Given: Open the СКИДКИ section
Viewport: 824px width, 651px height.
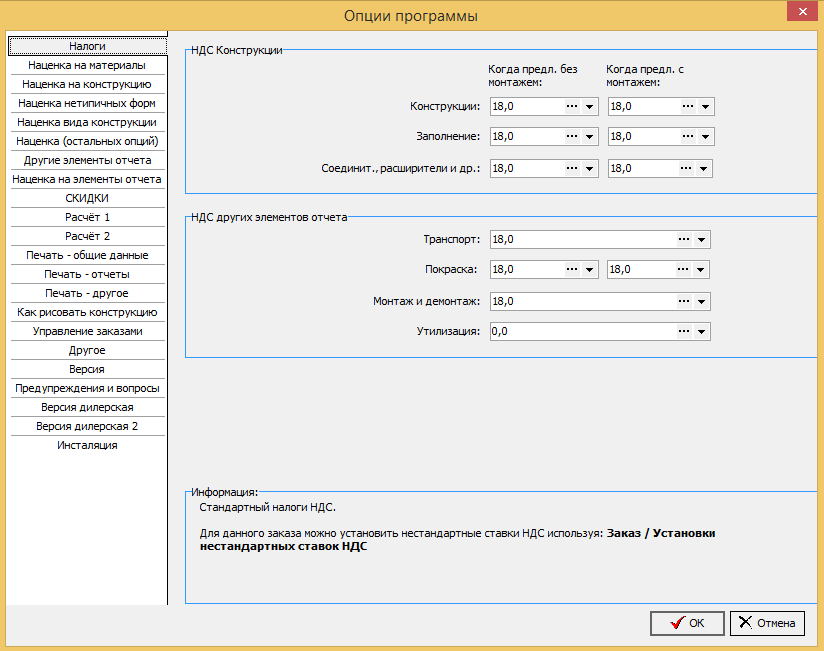Looking at the screenshot, I should (x=87, y=198).
